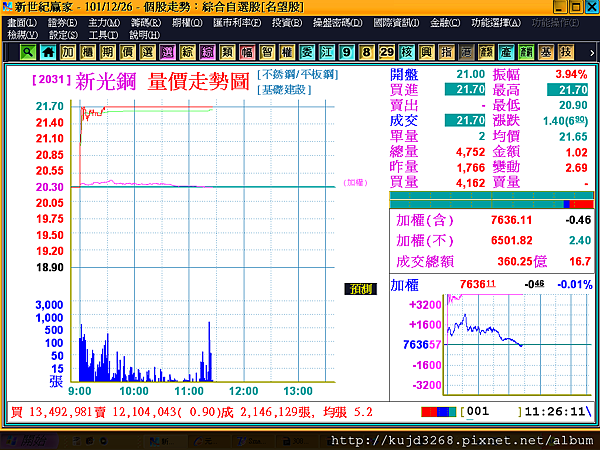The image size is (600, 450).
Task: Click the cyan 產 toolbar icon
Action: pyautogui.click(x=506, y=52)
